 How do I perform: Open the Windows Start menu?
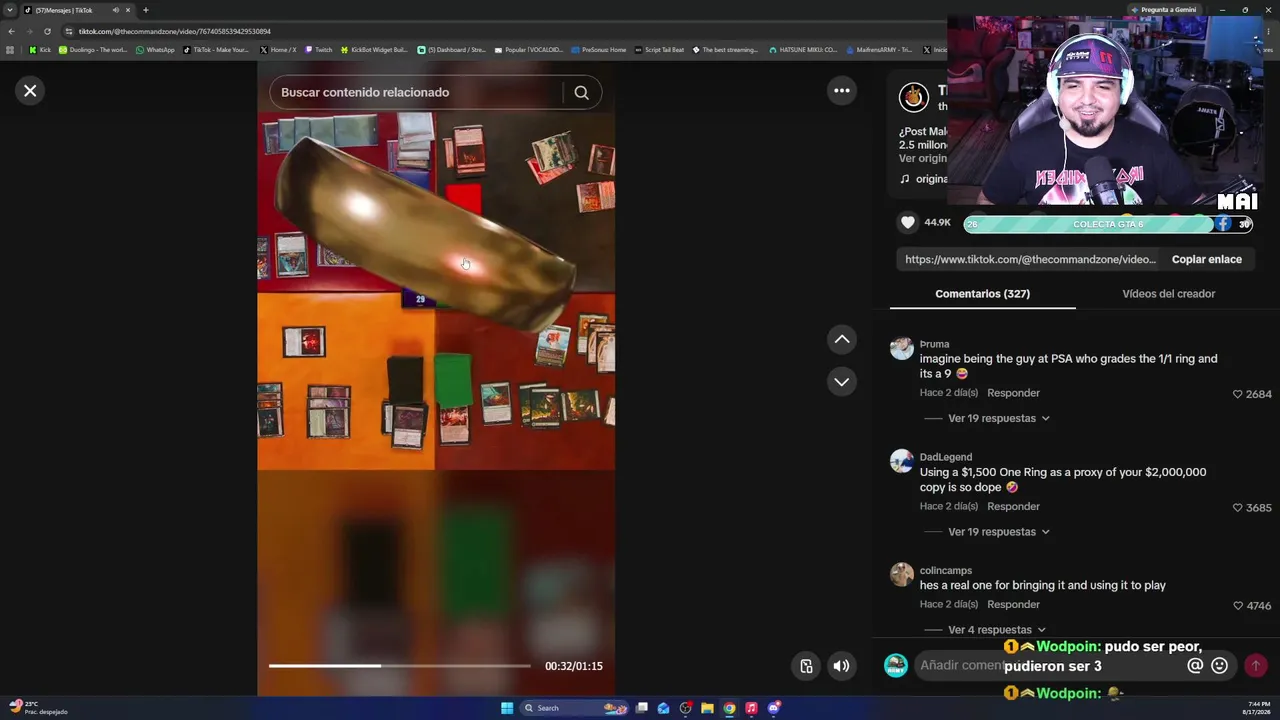[x=507, y=708]
